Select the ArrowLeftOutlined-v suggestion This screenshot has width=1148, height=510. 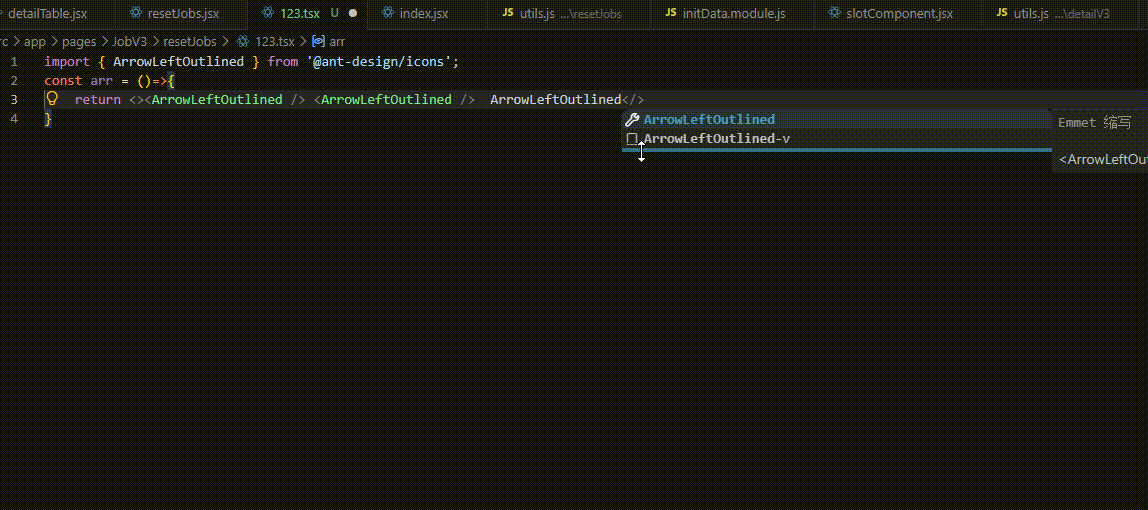click(836, 139)
